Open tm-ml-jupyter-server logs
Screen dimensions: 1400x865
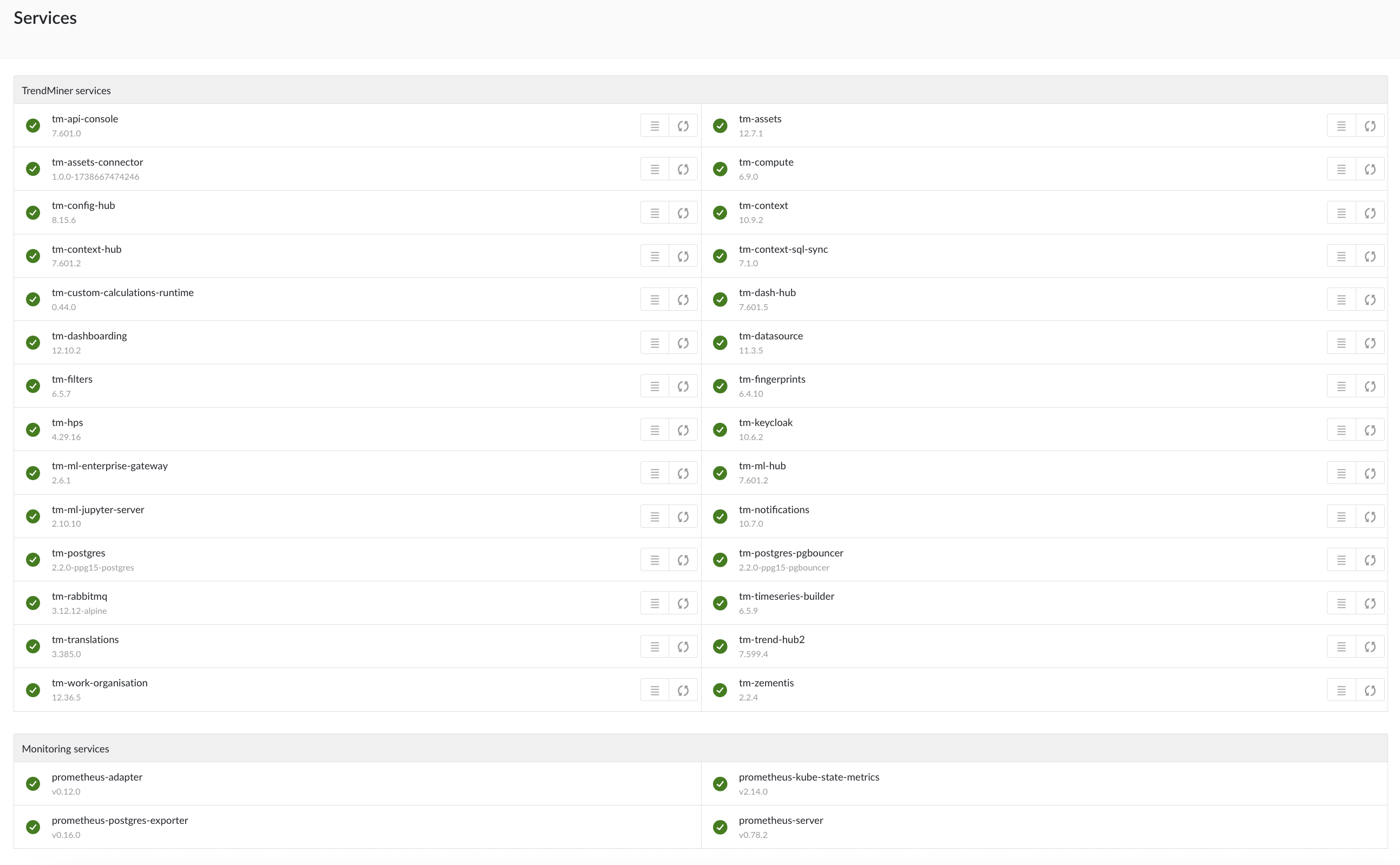655,516
